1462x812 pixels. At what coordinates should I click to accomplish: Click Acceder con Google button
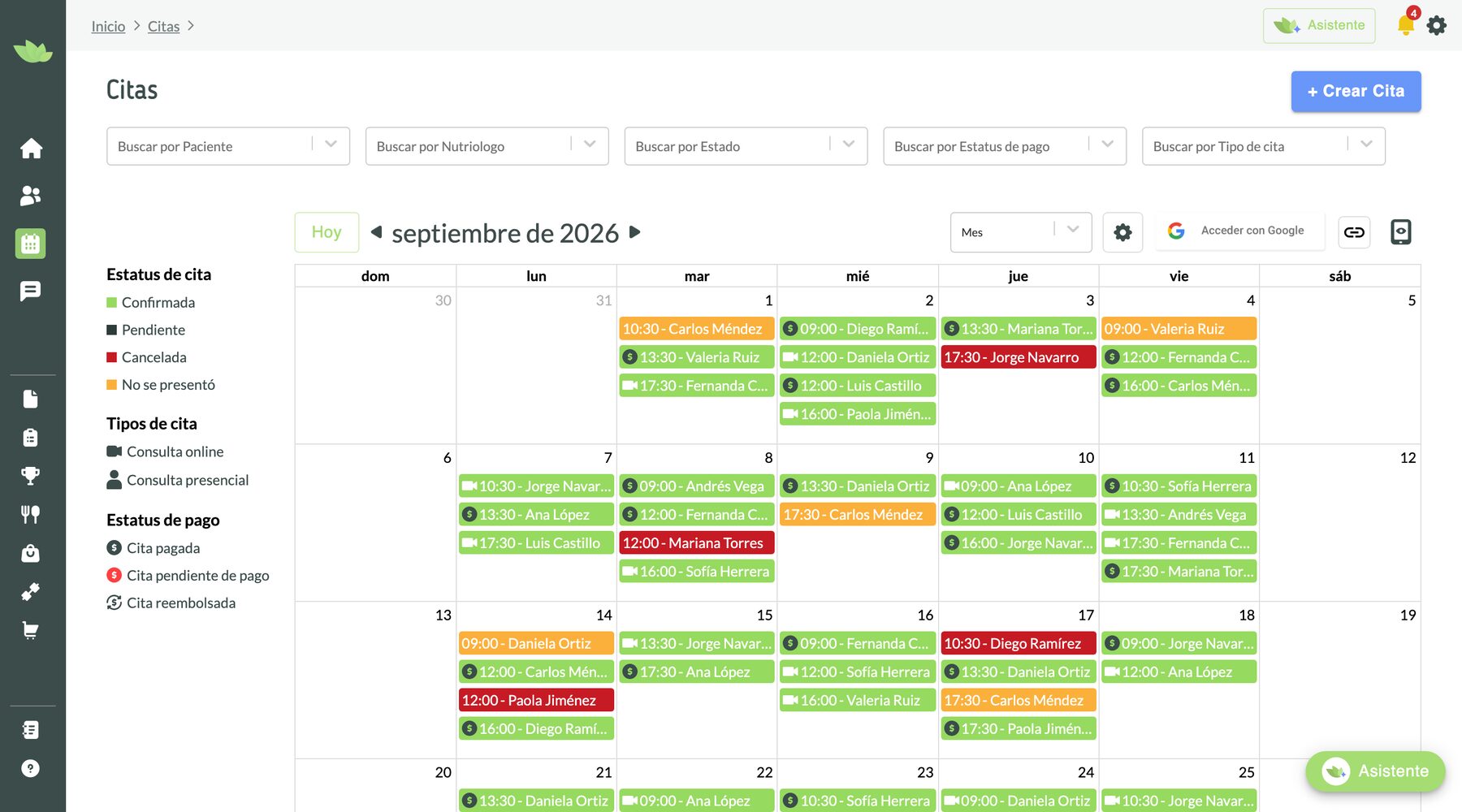click(1240, 231)
